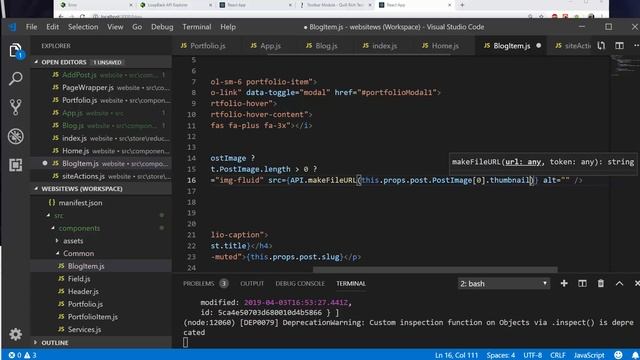Open Services.js in the file tree
Image resolution: width=640 pixels, height=360 pixels.
pyautogui.click(x=101, y=329)
